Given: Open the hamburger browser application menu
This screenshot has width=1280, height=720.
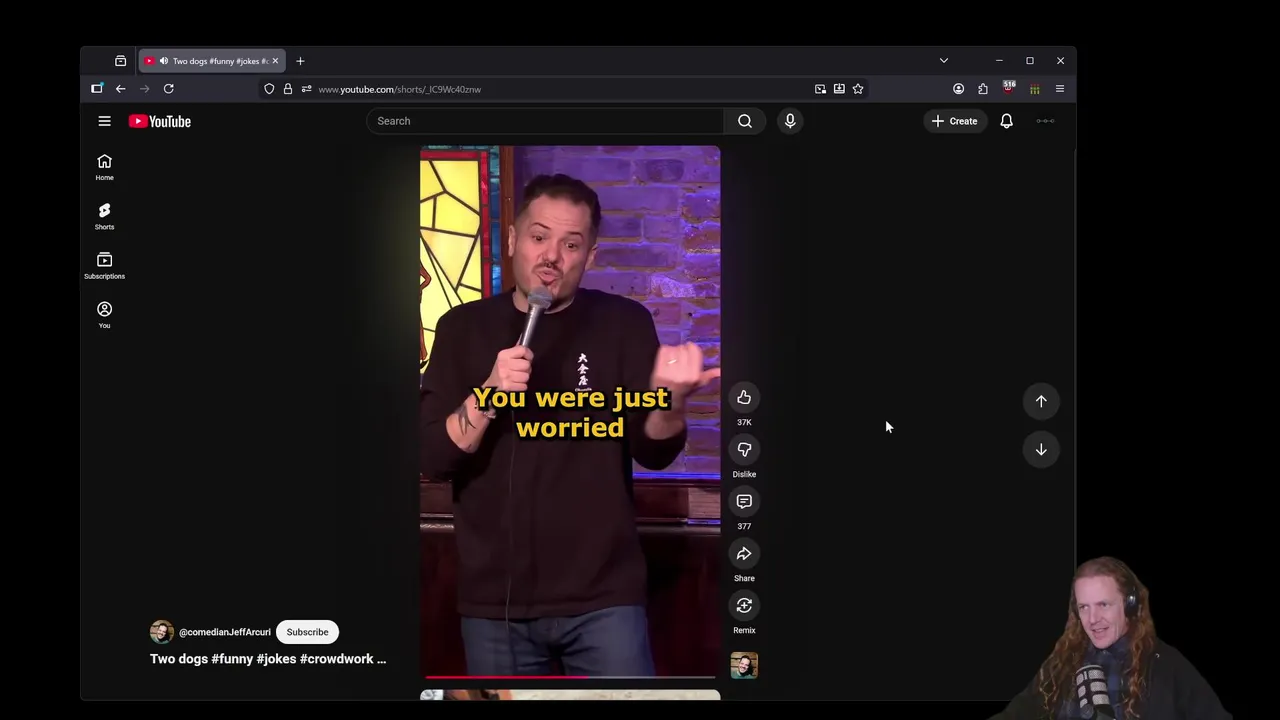Looking at the screenshot, I should click(x=1060, y=89).
